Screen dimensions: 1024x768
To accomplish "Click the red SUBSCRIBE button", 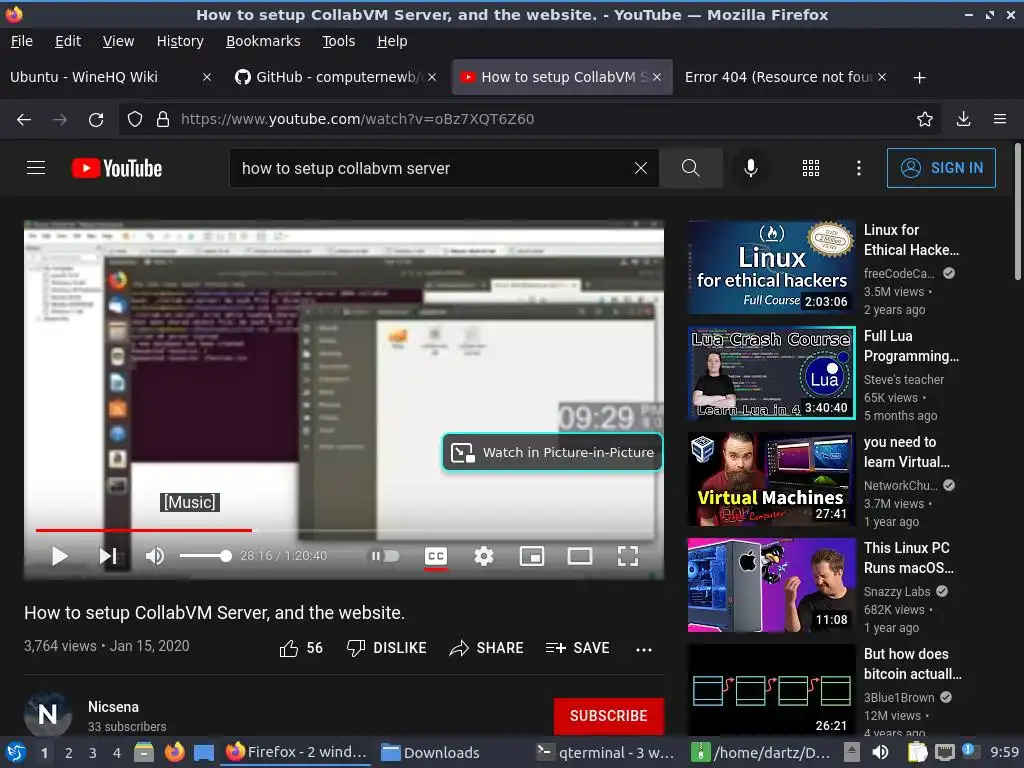I will (609, 716).
